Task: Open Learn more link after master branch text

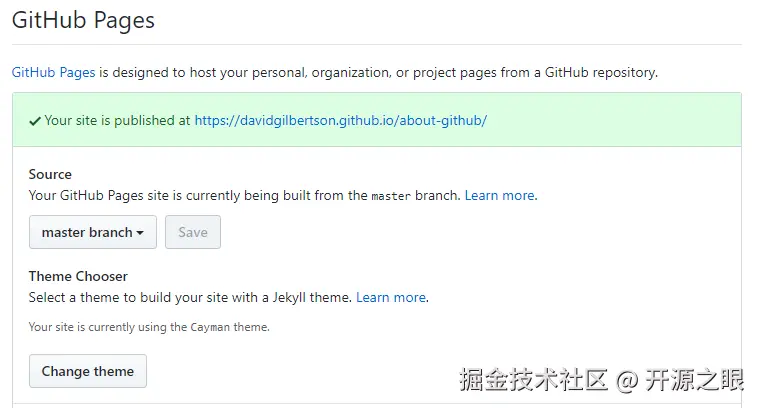Action: coord(500,195)
